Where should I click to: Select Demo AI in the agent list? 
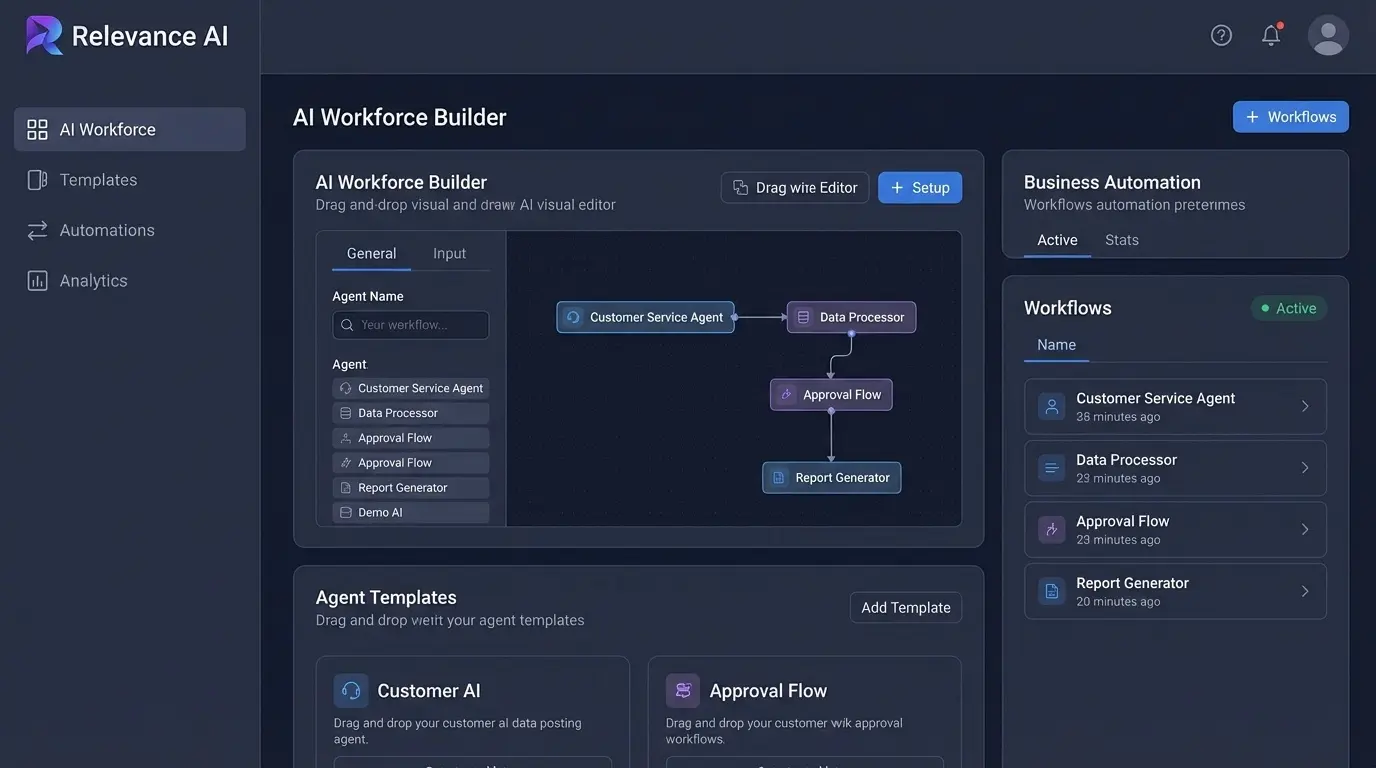coord(410,512)
